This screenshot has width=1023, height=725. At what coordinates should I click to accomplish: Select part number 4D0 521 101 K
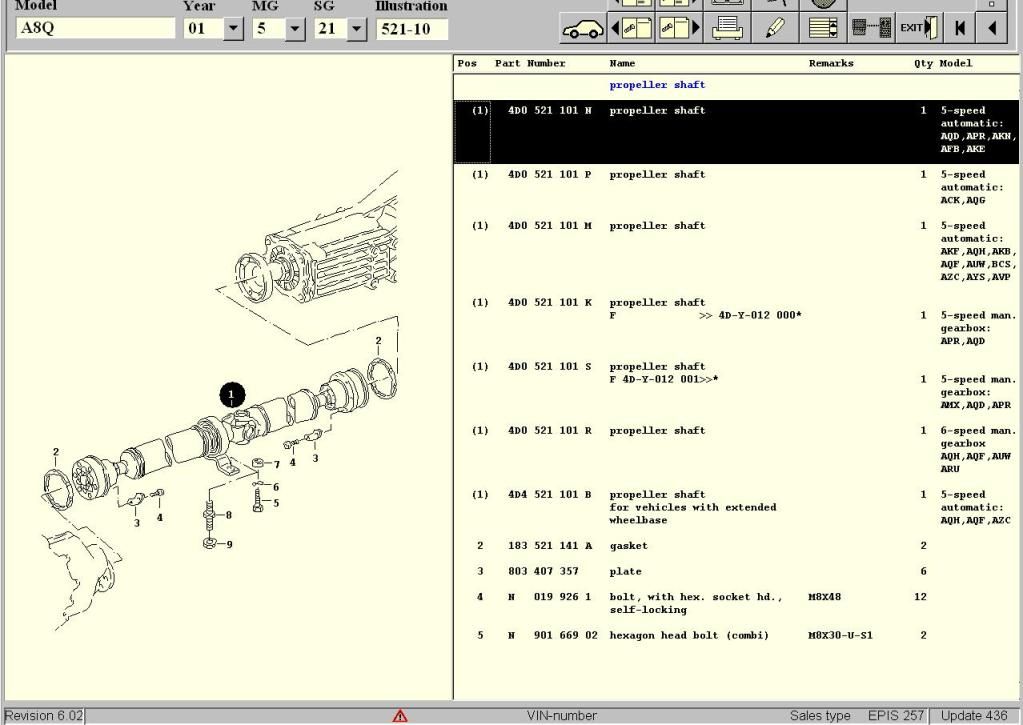(549, 303)
